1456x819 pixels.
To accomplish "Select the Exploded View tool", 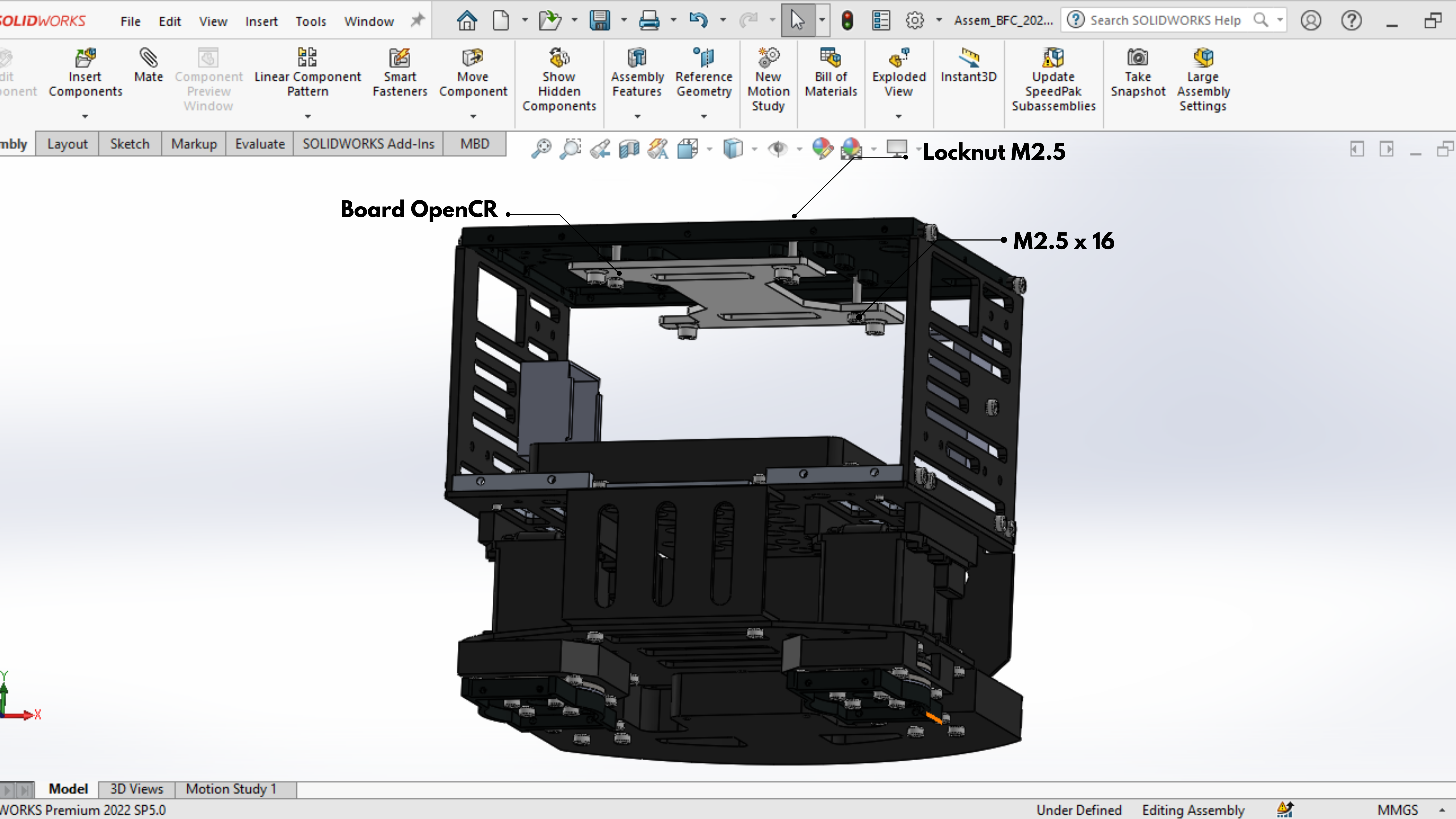I will click(x=898, y=73).
